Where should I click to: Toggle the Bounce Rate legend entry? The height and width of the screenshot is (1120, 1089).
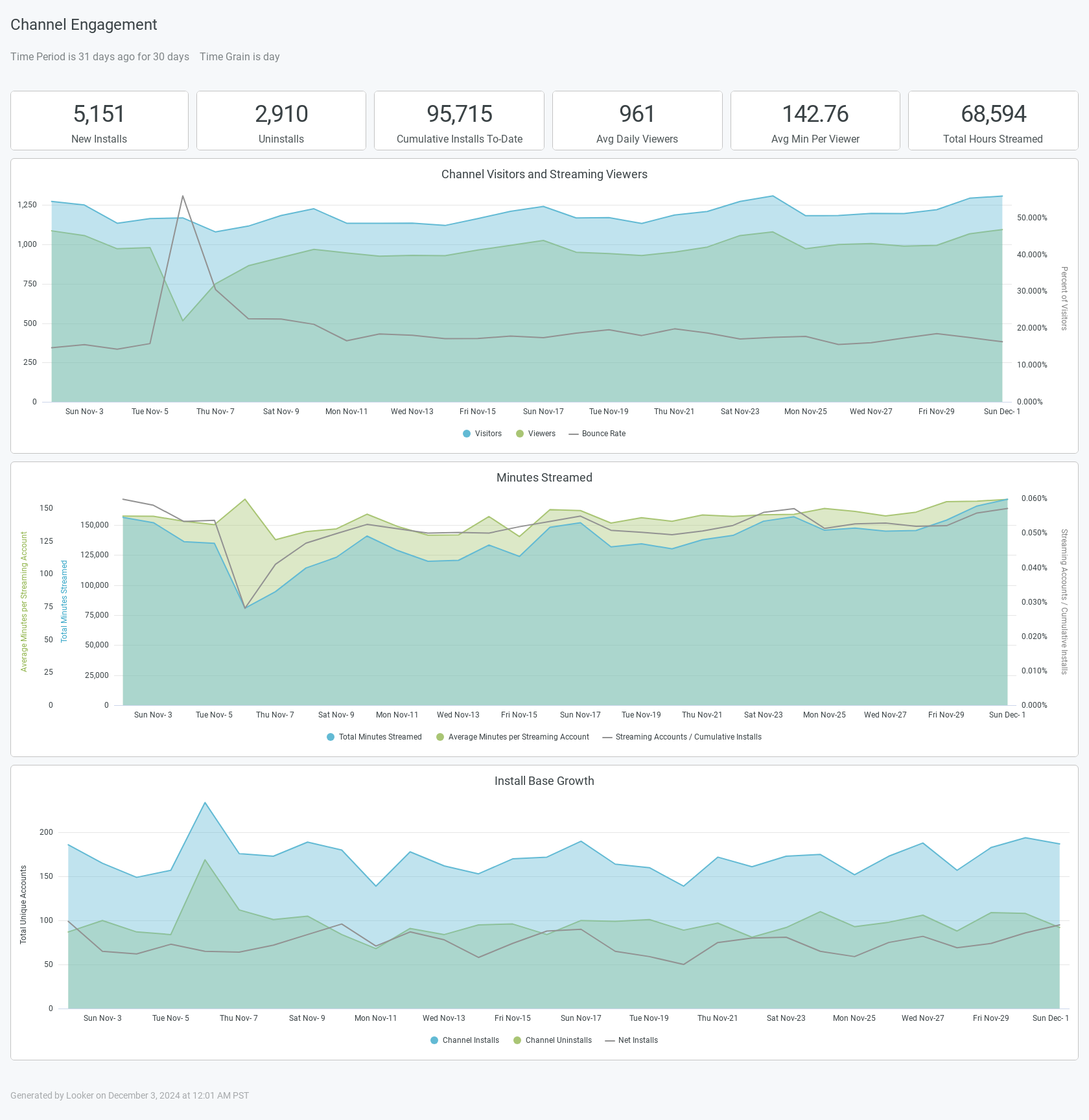(597, 434)
